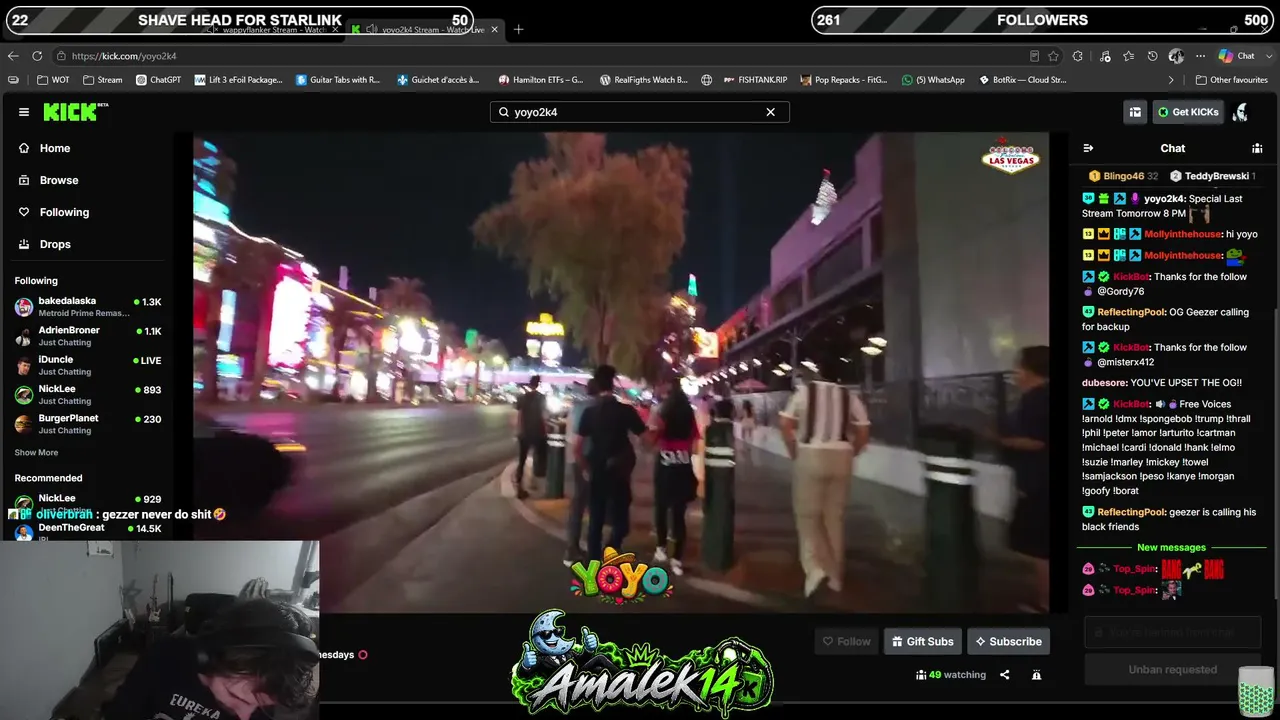Click the green Kick logo
Image resolution: width=1280 pixels, height=720 pixels.
click(x=75, y=112)
